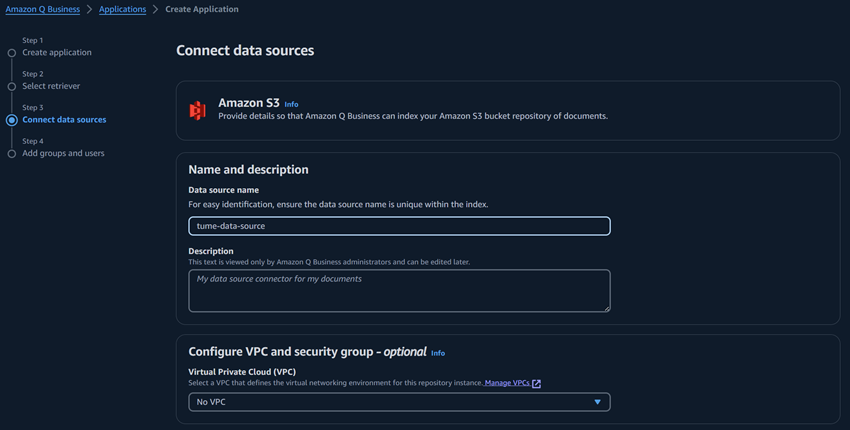The height and width of the screenshot is (430, 850).
Task: Click the Manage VPCs external link icon
Action: 537,384
